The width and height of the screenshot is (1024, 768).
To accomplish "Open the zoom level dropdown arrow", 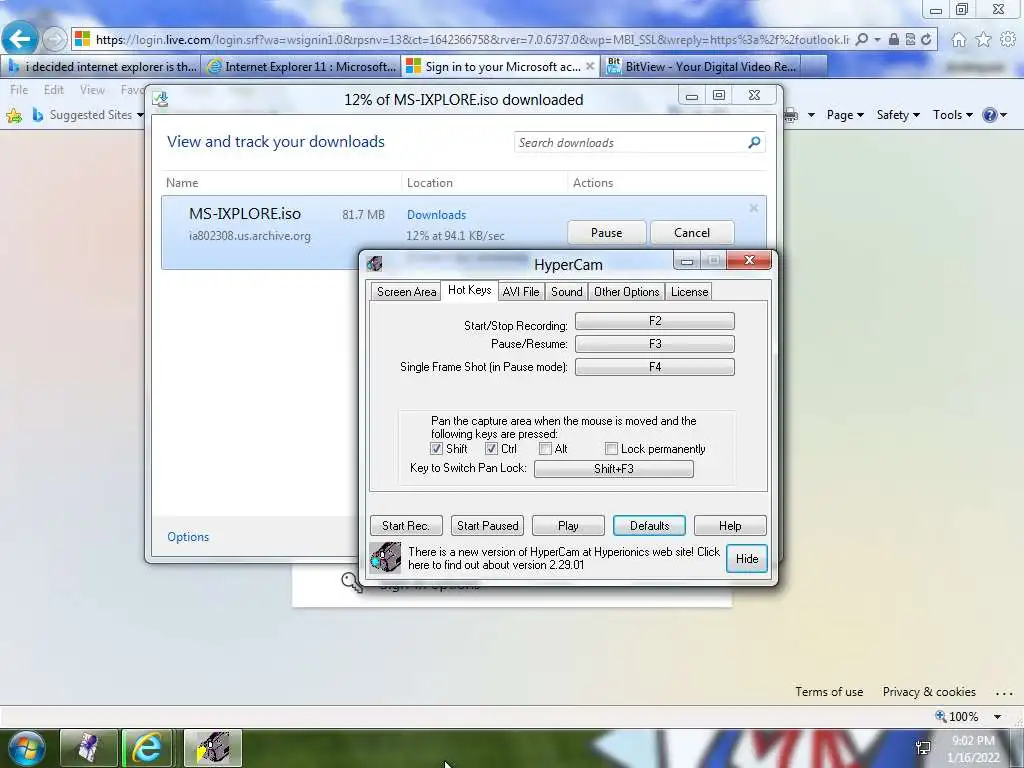I will [x=997, y=717].
